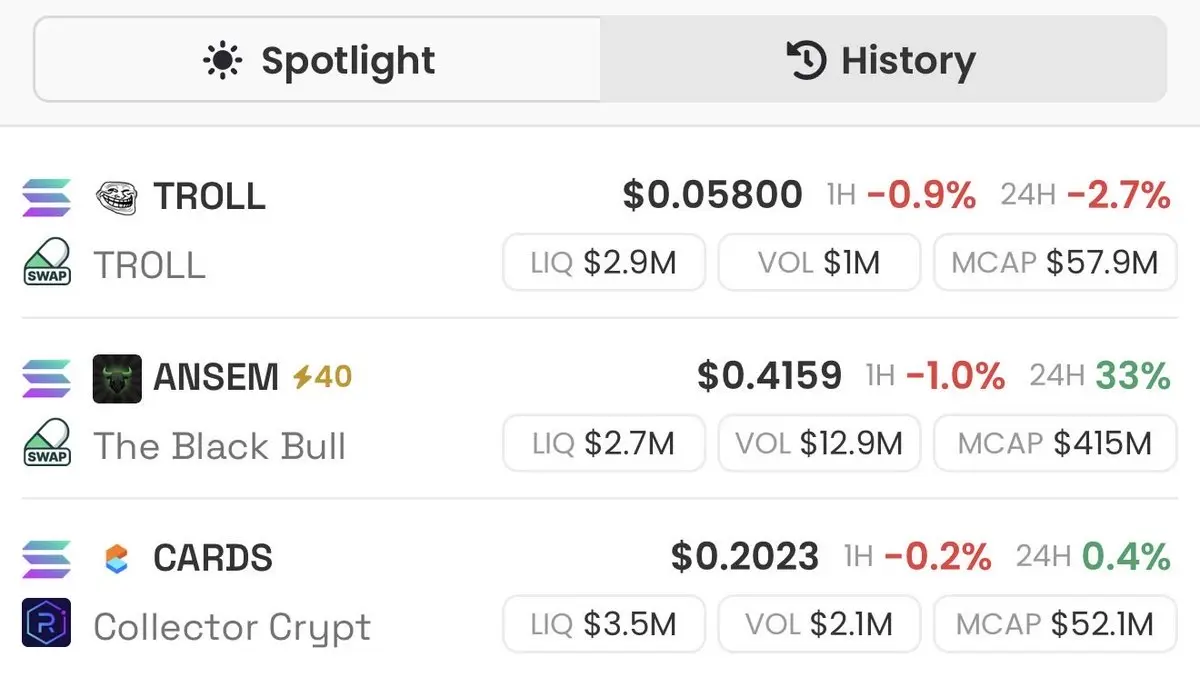Click the Solana chain icon beside TROLL

[x=46, y=197]
